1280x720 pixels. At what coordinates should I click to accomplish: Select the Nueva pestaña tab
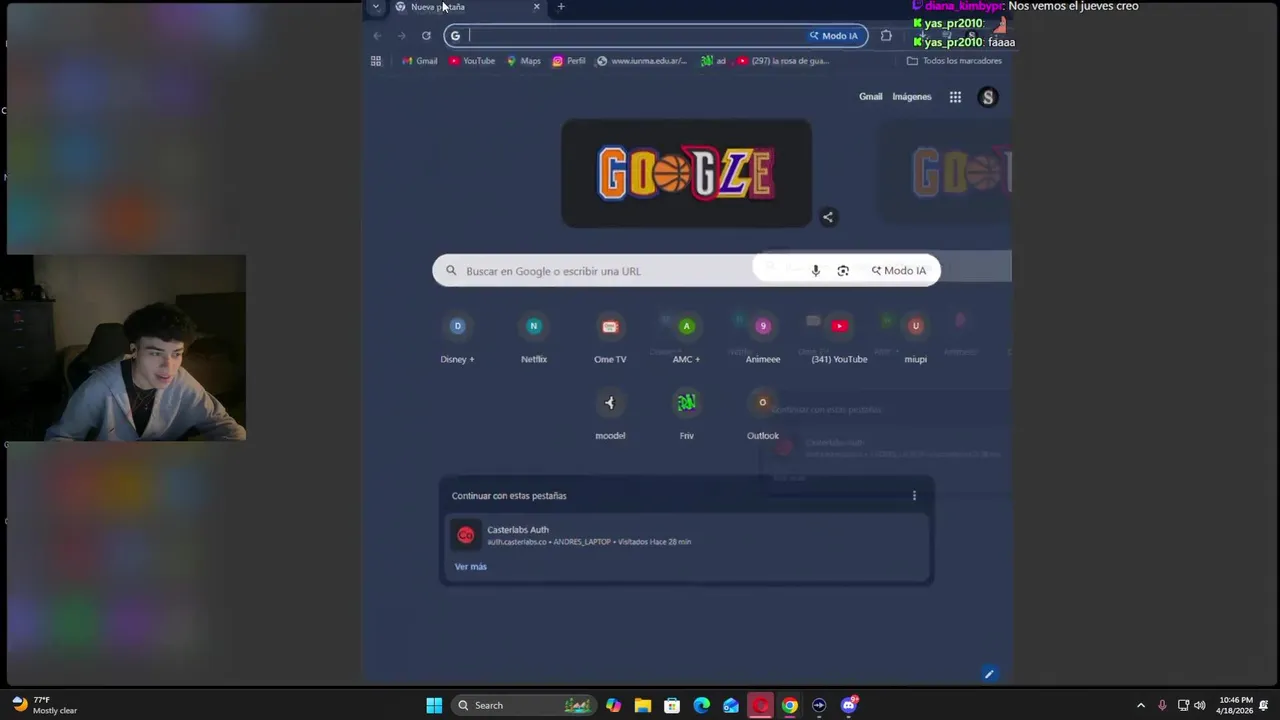[x=466, y=7]
